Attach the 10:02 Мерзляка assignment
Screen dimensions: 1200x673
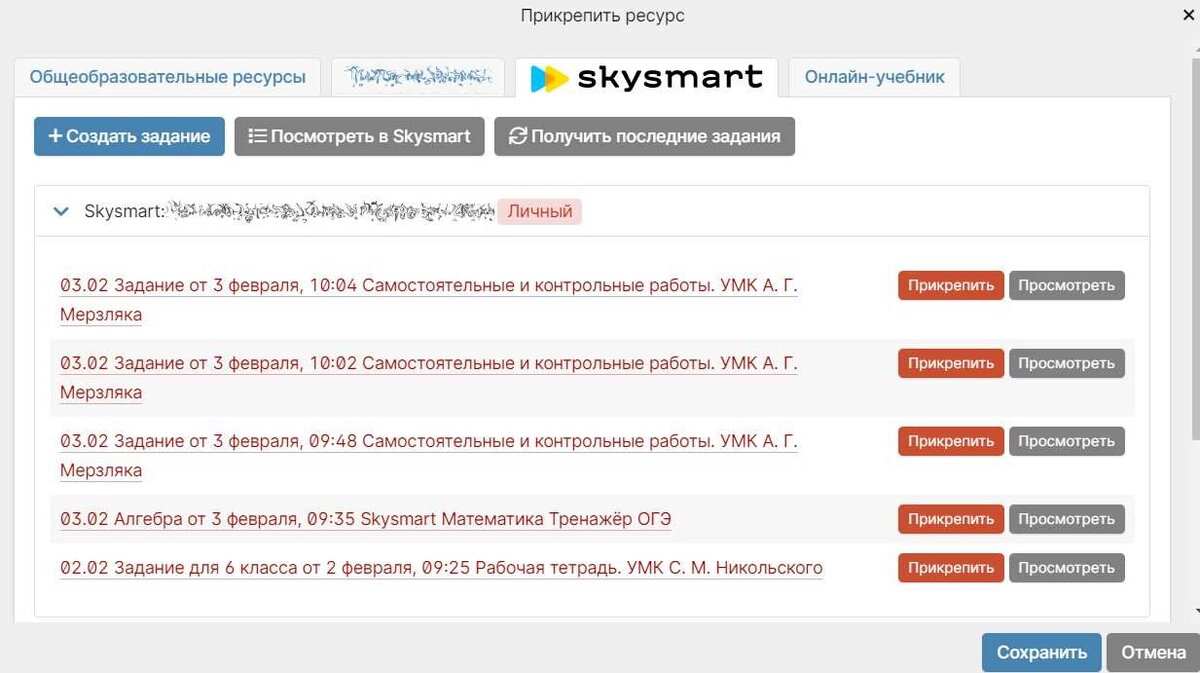[x=951, y=363]
